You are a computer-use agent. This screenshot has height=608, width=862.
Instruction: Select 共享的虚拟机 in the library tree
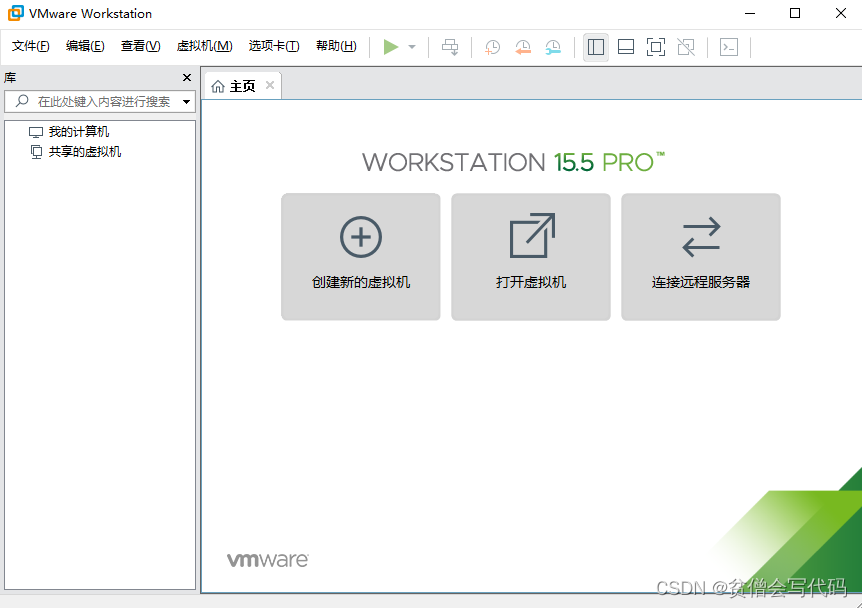[85, 152]
